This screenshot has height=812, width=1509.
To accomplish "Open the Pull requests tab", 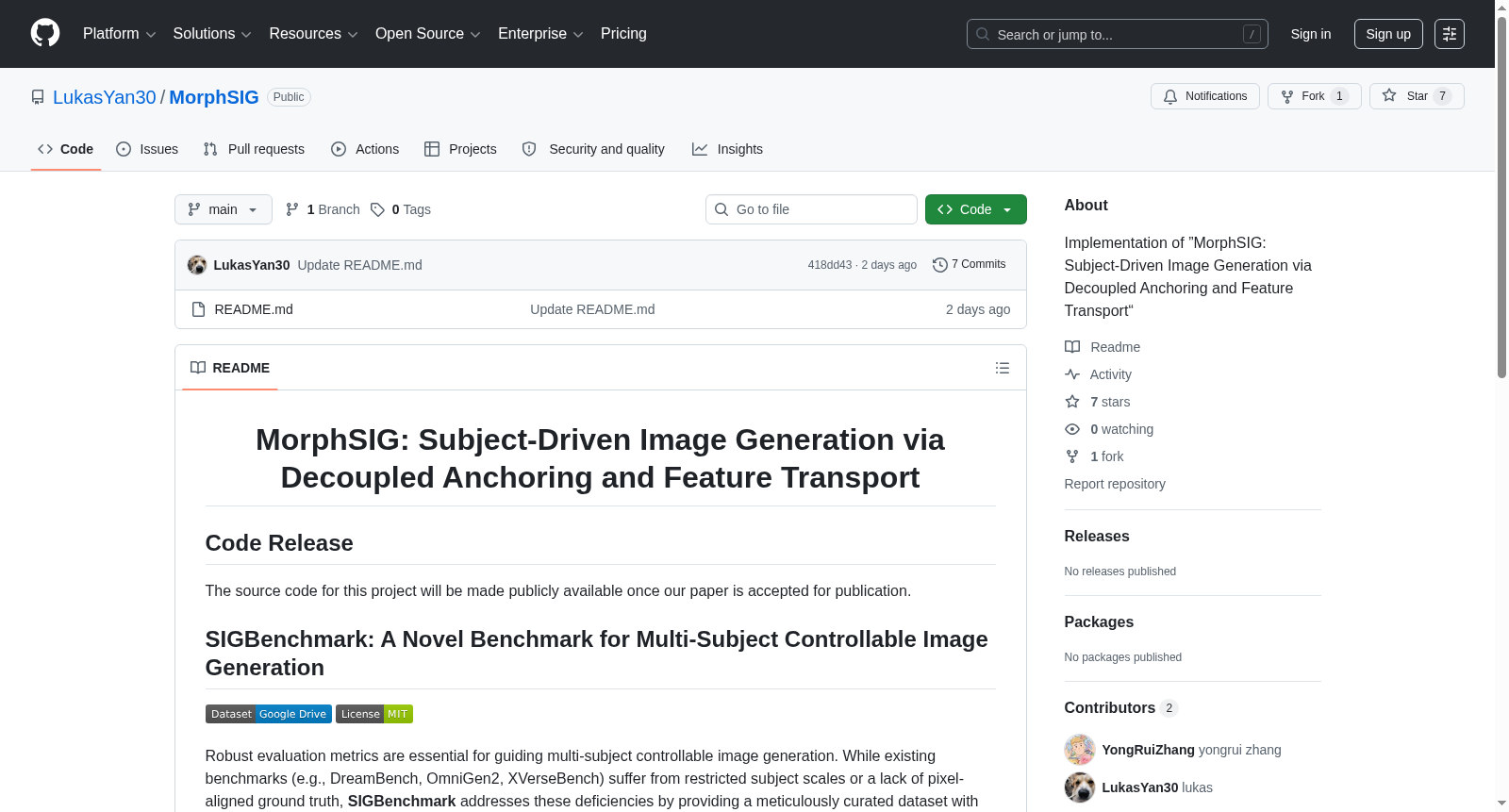I will click(x=254, y=149).
